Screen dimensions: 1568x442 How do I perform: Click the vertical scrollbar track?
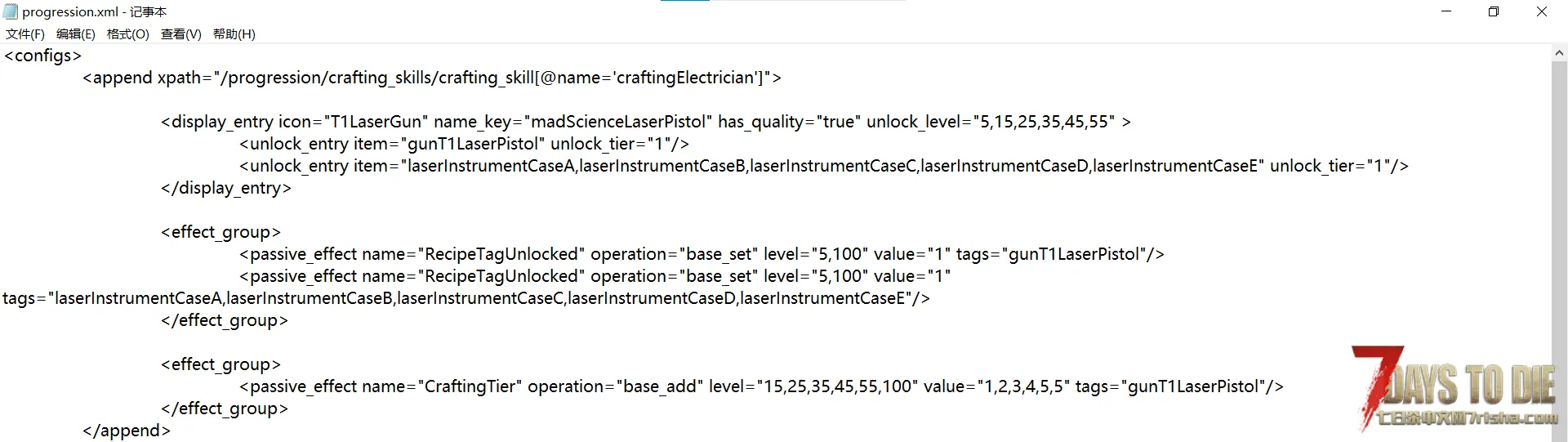1559,245
